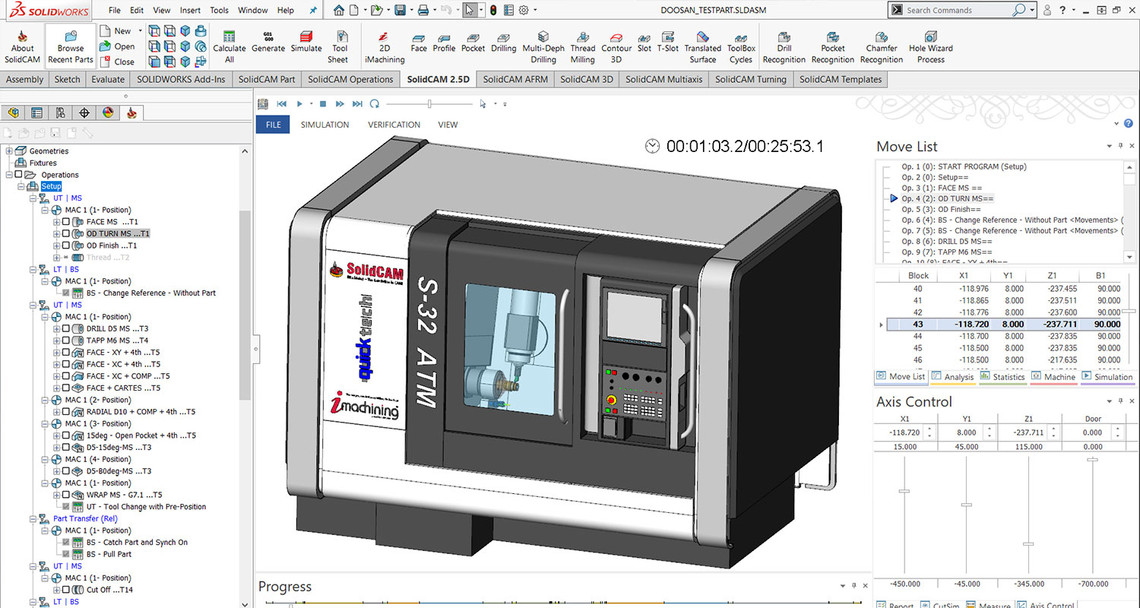Tick the OD Finish ...T1 checkbox
This screenshot has width=1140, height=608.
tap(66, 245)
